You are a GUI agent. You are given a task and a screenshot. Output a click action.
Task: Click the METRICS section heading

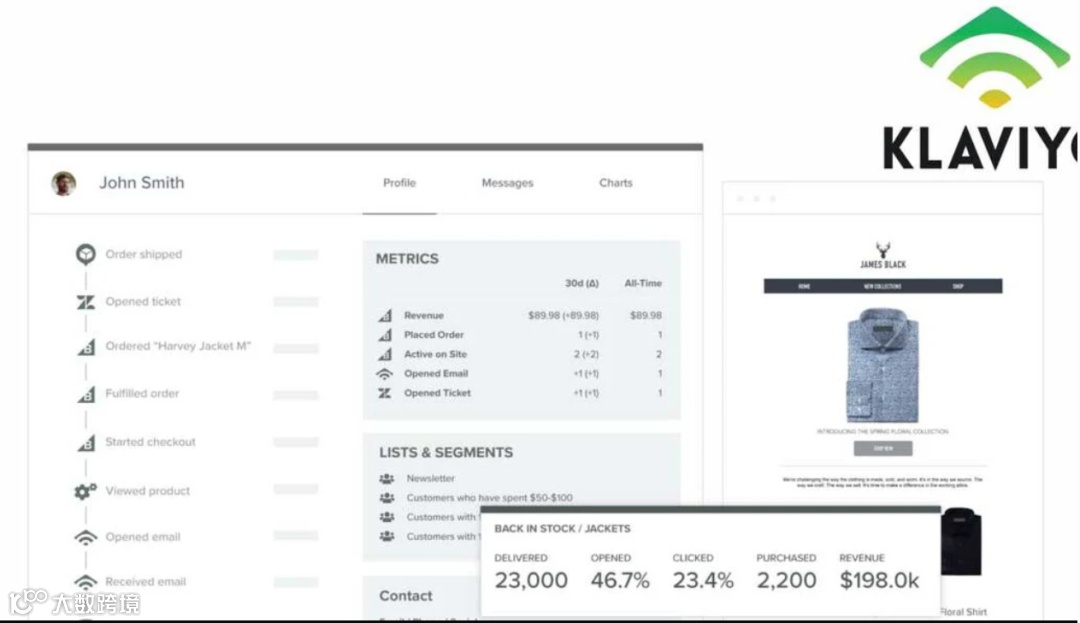[x=407, y=259]
